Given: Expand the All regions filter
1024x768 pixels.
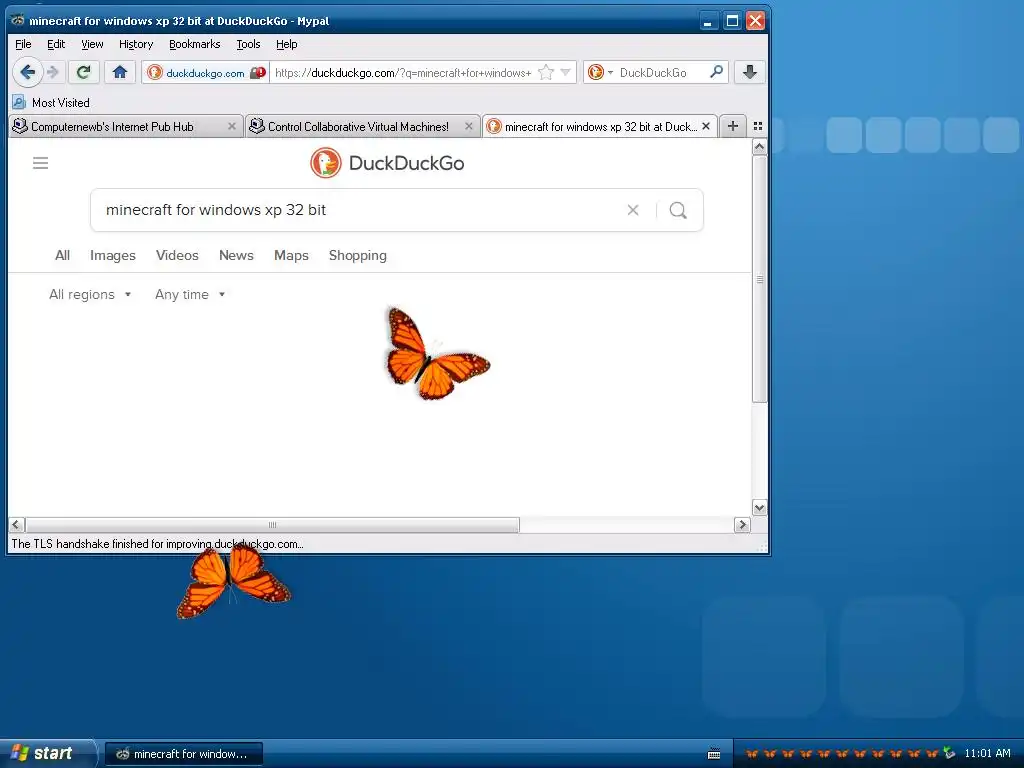Looking at the screenshot, I should pyautogui.click(x=90, y=295).
